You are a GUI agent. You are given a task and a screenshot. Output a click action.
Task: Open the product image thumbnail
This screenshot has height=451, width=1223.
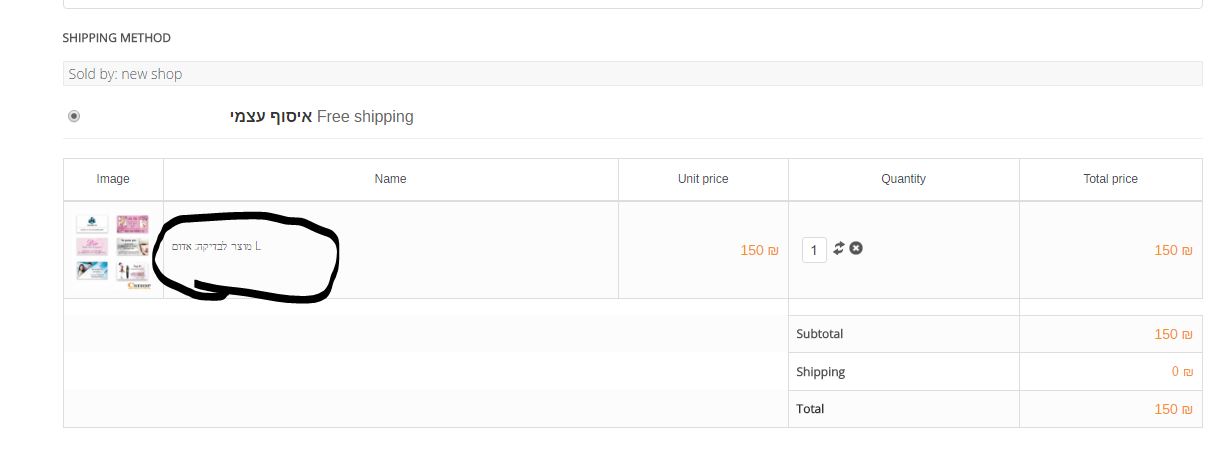coord(113,251)
